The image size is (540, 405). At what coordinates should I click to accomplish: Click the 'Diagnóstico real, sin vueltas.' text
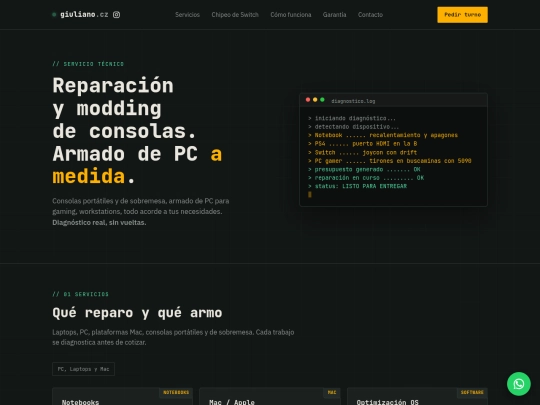point(99,222)
